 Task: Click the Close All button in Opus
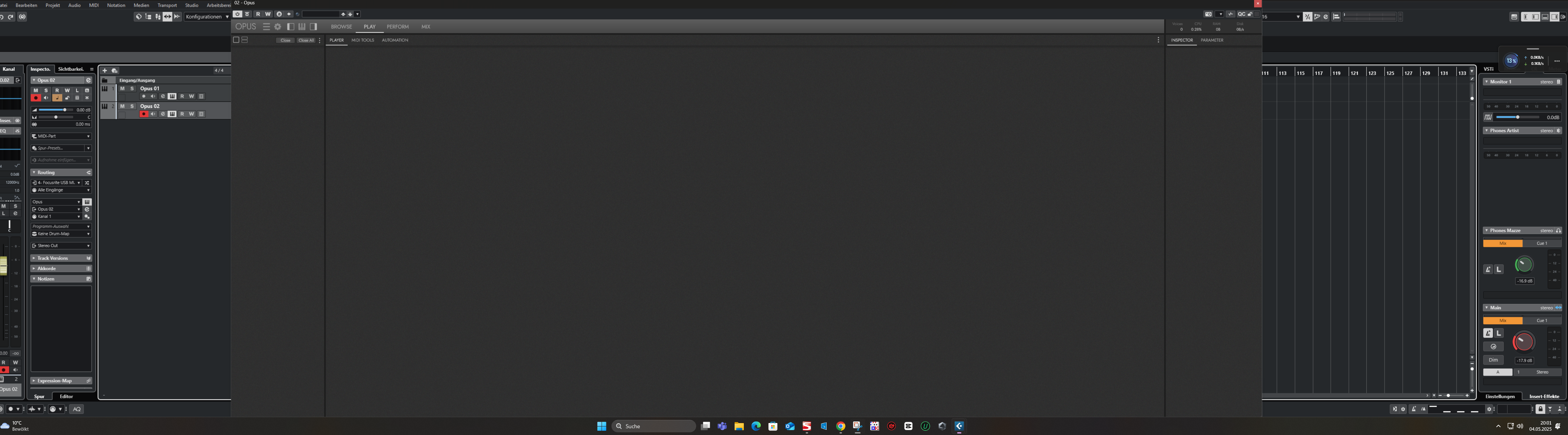coord(306,40)
